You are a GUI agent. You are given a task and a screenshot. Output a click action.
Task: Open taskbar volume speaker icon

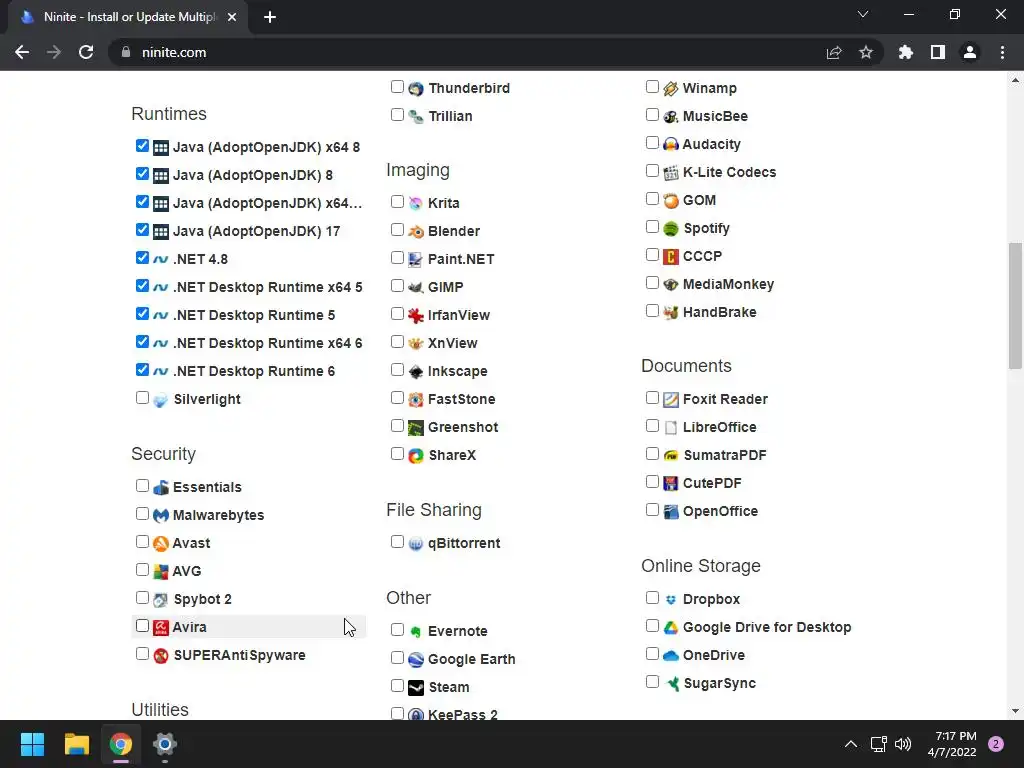(903, 744)
